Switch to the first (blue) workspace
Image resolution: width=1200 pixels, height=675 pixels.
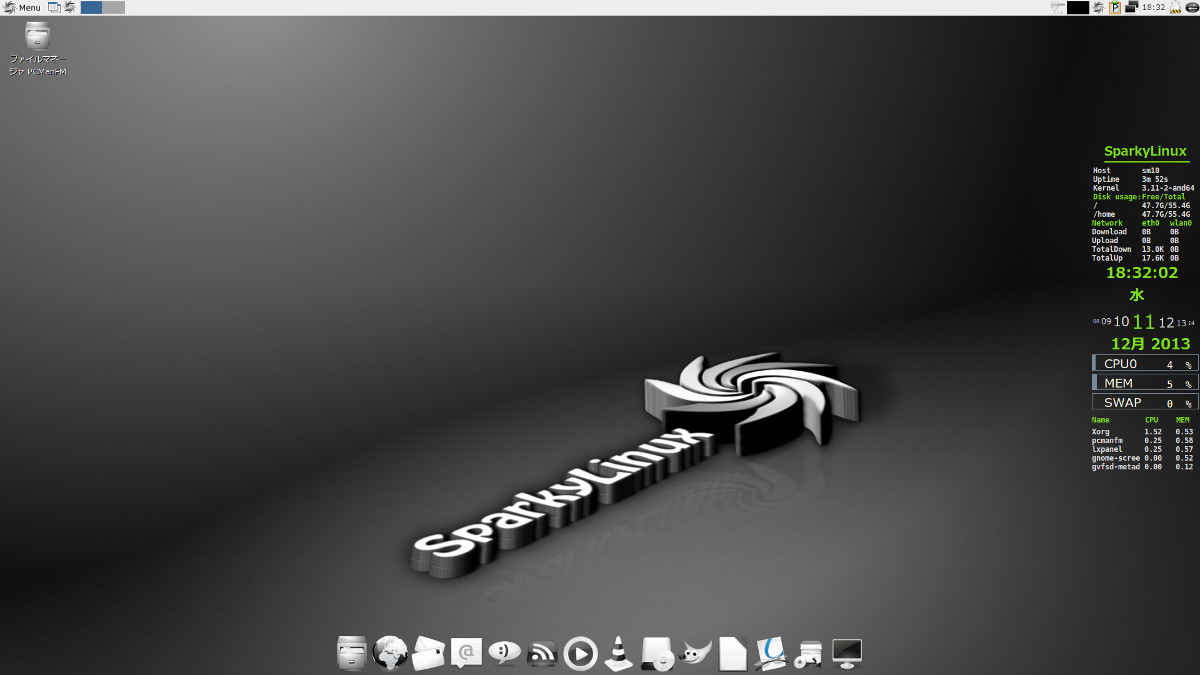pos(92,7)
